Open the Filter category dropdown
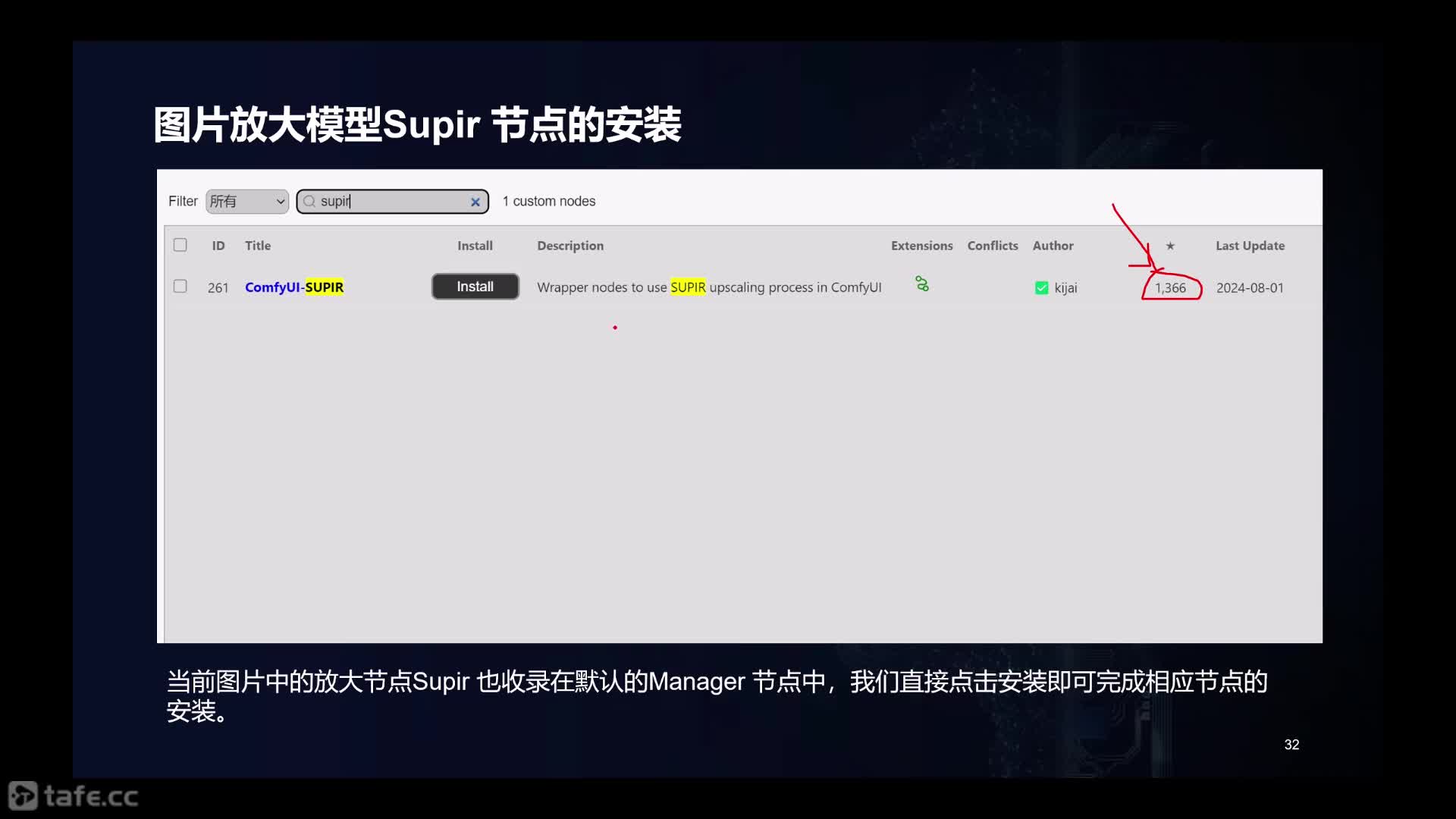This screenshot has height=819, width=1456. [x=246, y=200]
